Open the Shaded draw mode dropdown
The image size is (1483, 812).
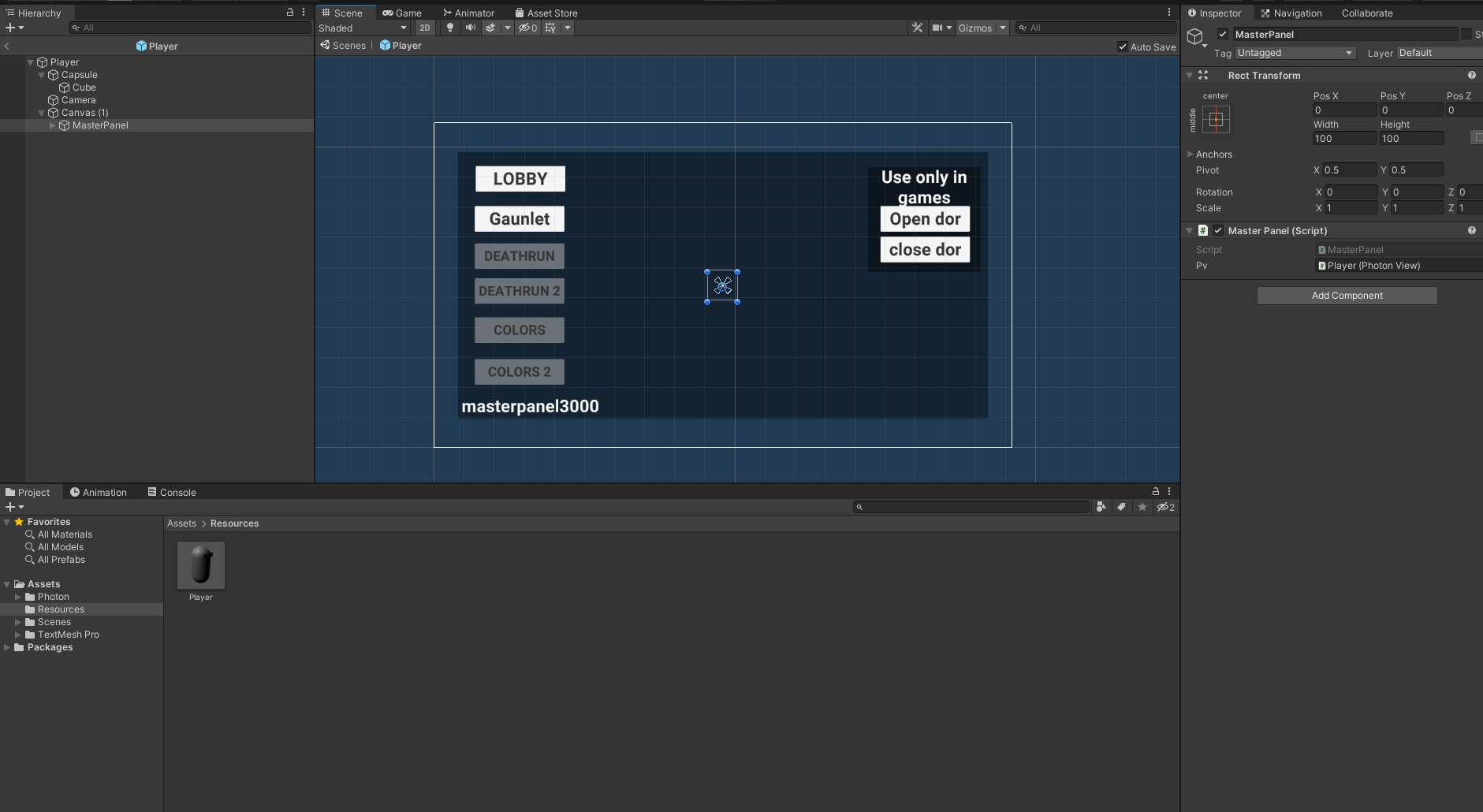click(363, 28)
